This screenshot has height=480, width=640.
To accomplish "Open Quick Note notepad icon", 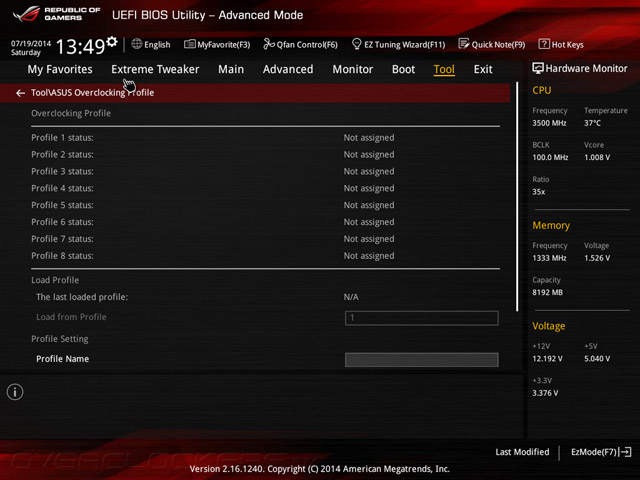I will click(464, 44).
